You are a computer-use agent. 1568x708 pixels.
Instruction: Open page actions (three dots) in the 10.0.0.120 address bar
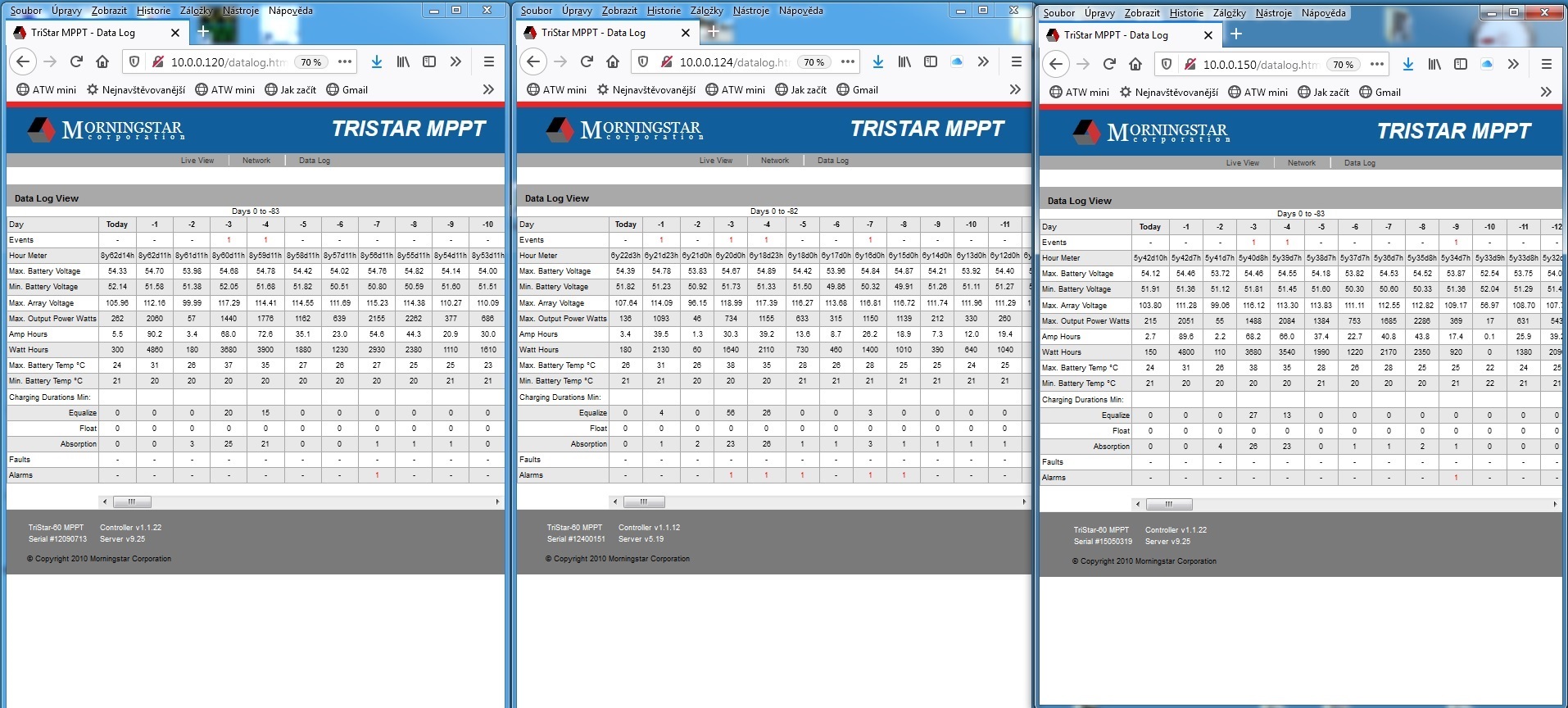click(x=345, y=61)
